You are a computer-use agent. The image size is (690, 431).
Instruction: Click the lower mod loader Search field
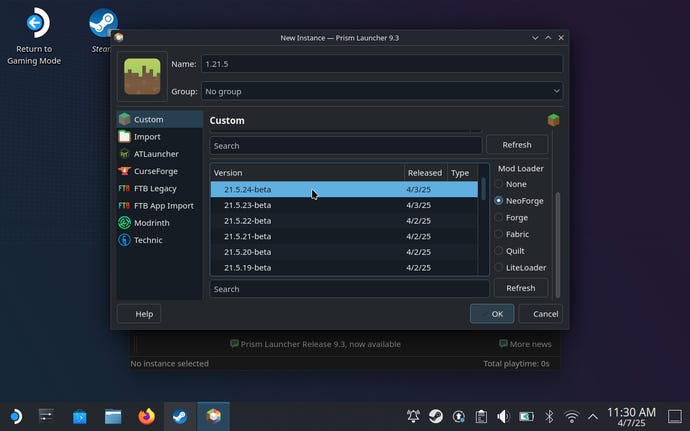click(x=349, y=289)
